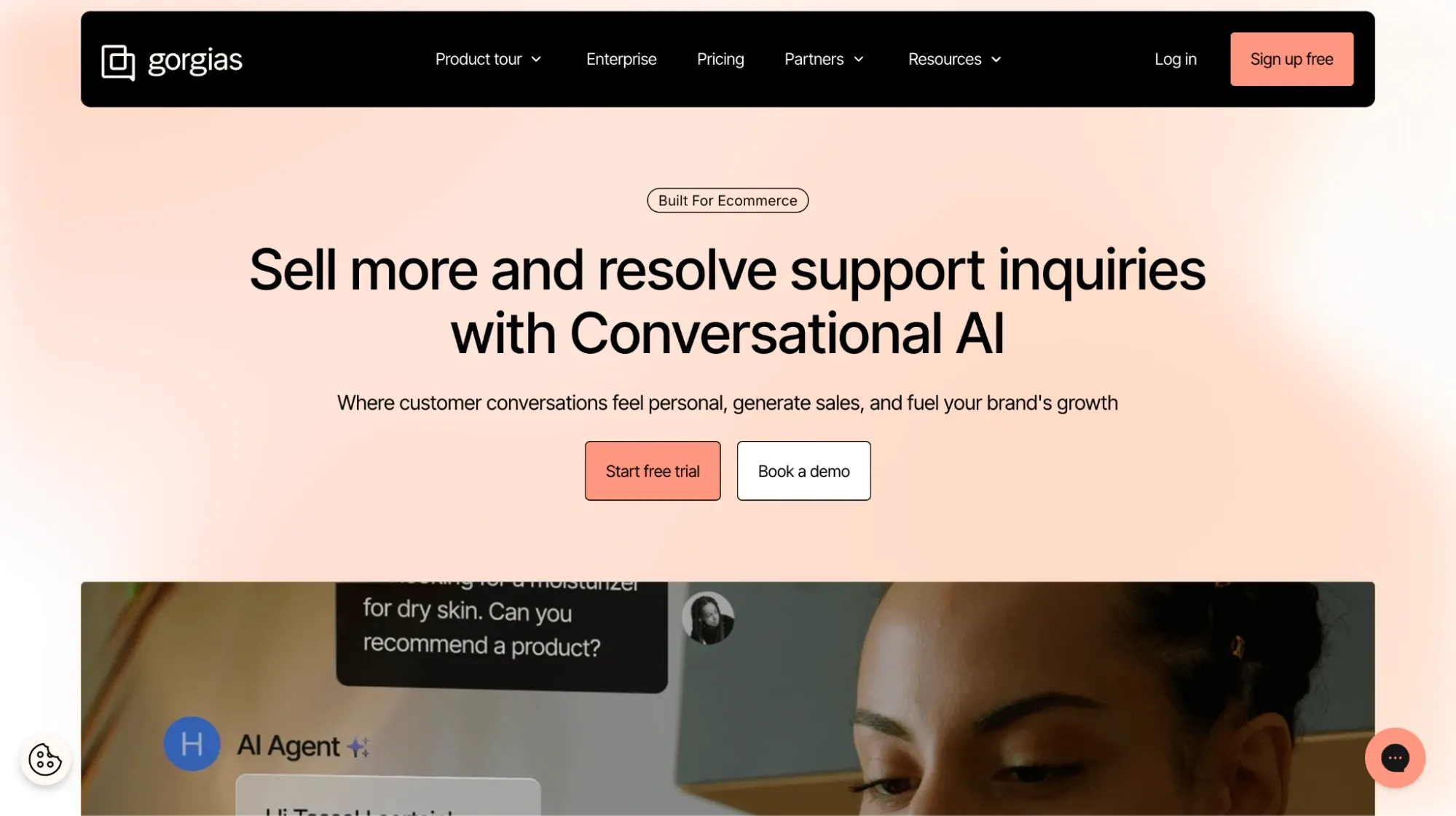1456x816 pixels.
Task: Expand the Partners dropdown arrow
Action: (x=859, y=60)
